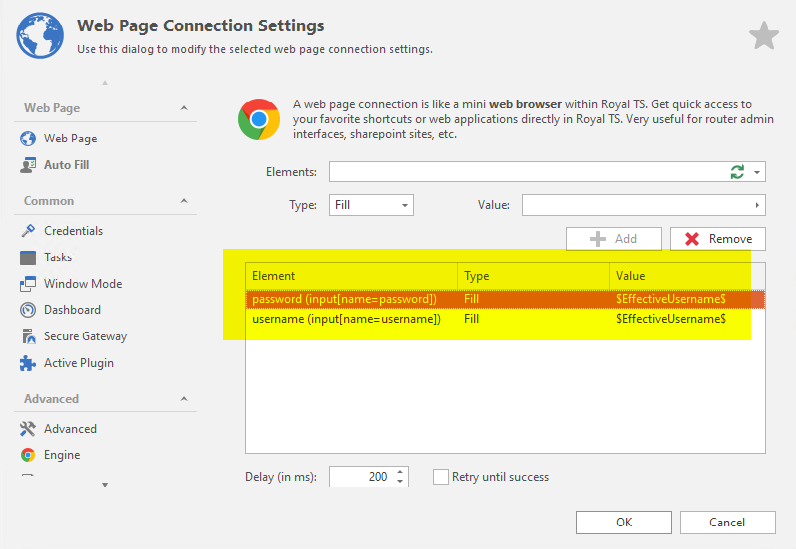Collapse the Common section

tap(184, 201)
